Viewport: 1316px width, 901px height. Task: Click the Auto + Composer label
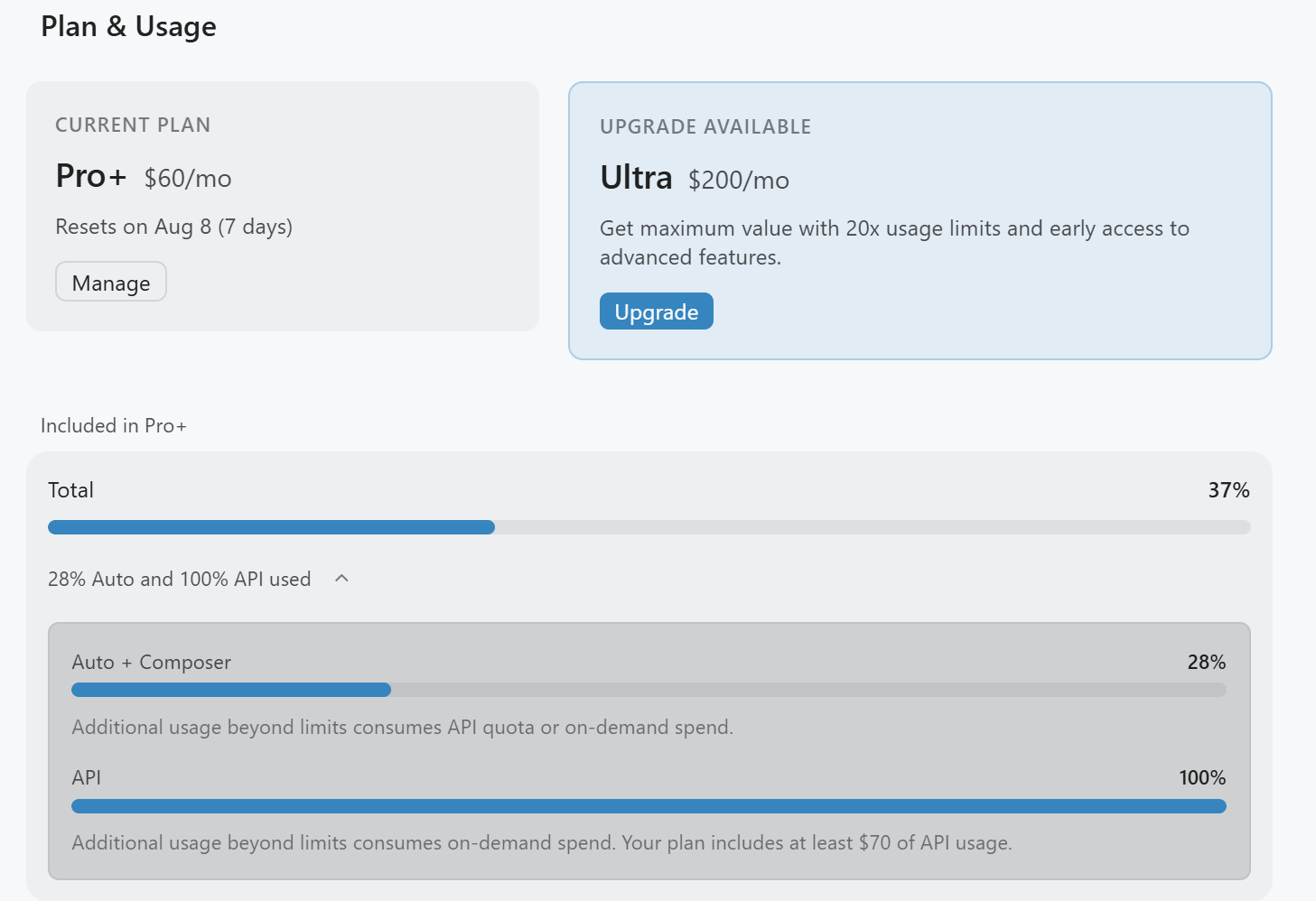click(x=152, y=662)
